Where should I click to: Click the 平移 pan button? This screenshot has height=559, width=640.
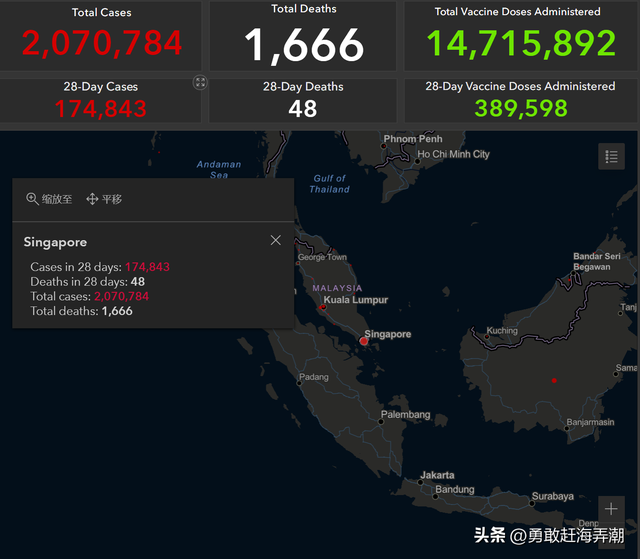coord(104,199)
